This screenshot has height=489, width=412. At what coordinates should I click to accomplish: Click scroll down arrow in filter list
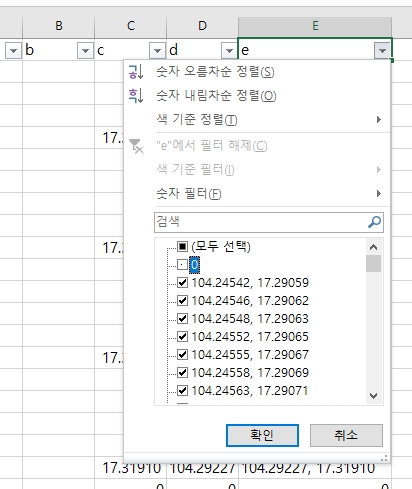(373, 396)
